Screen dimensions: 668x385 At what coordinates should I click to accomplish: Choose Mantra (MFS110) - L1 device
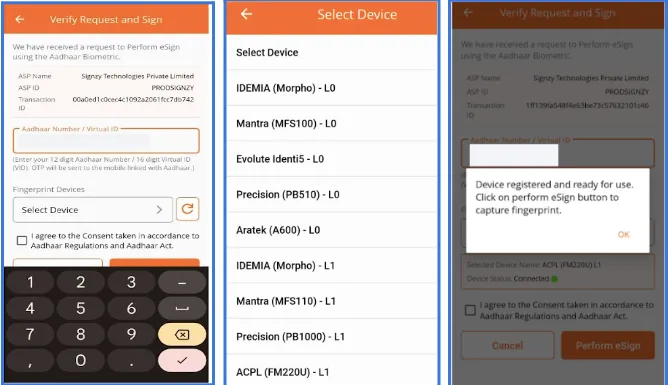(331, 301)
